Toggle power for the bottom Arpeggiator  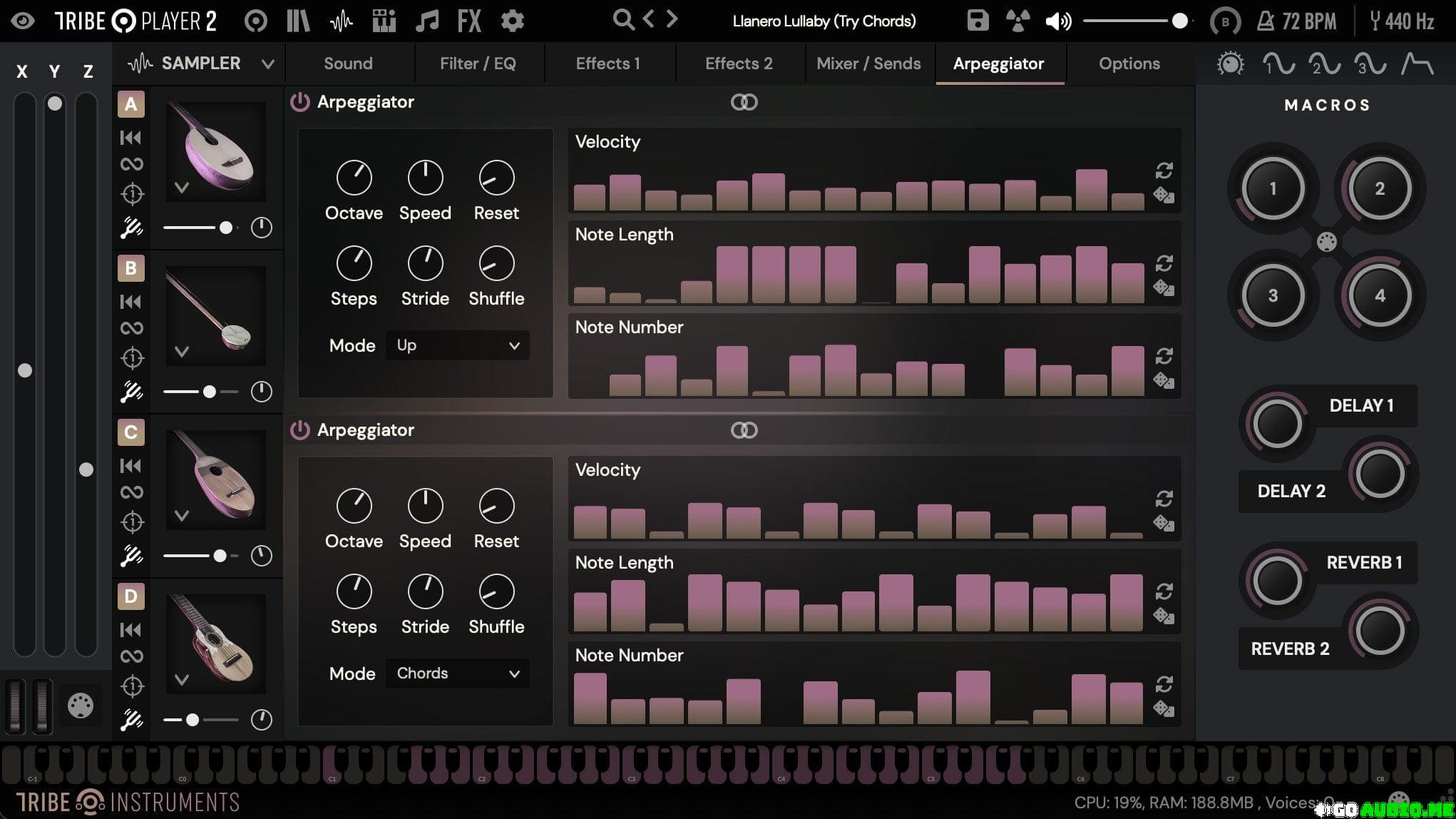tap(300, 430)
